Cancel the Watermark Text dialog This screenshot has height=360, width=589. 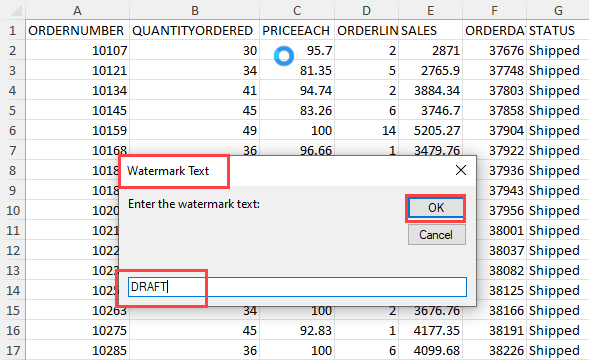[436, 235]
